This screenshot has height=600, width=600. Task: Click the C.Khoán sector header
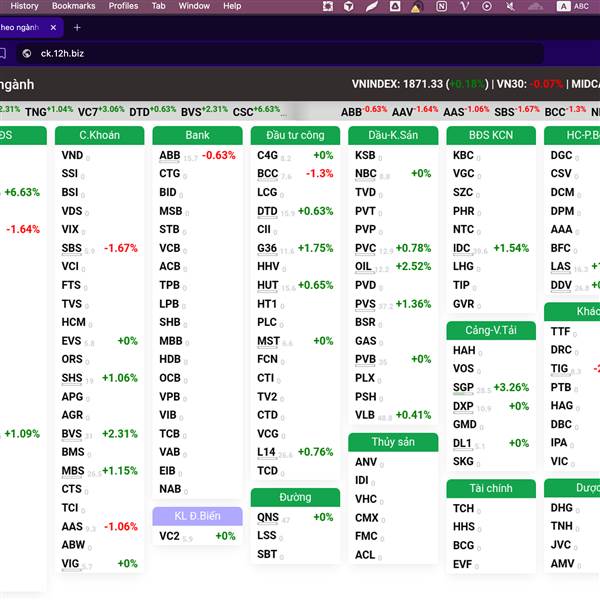[x=99, y=135]
